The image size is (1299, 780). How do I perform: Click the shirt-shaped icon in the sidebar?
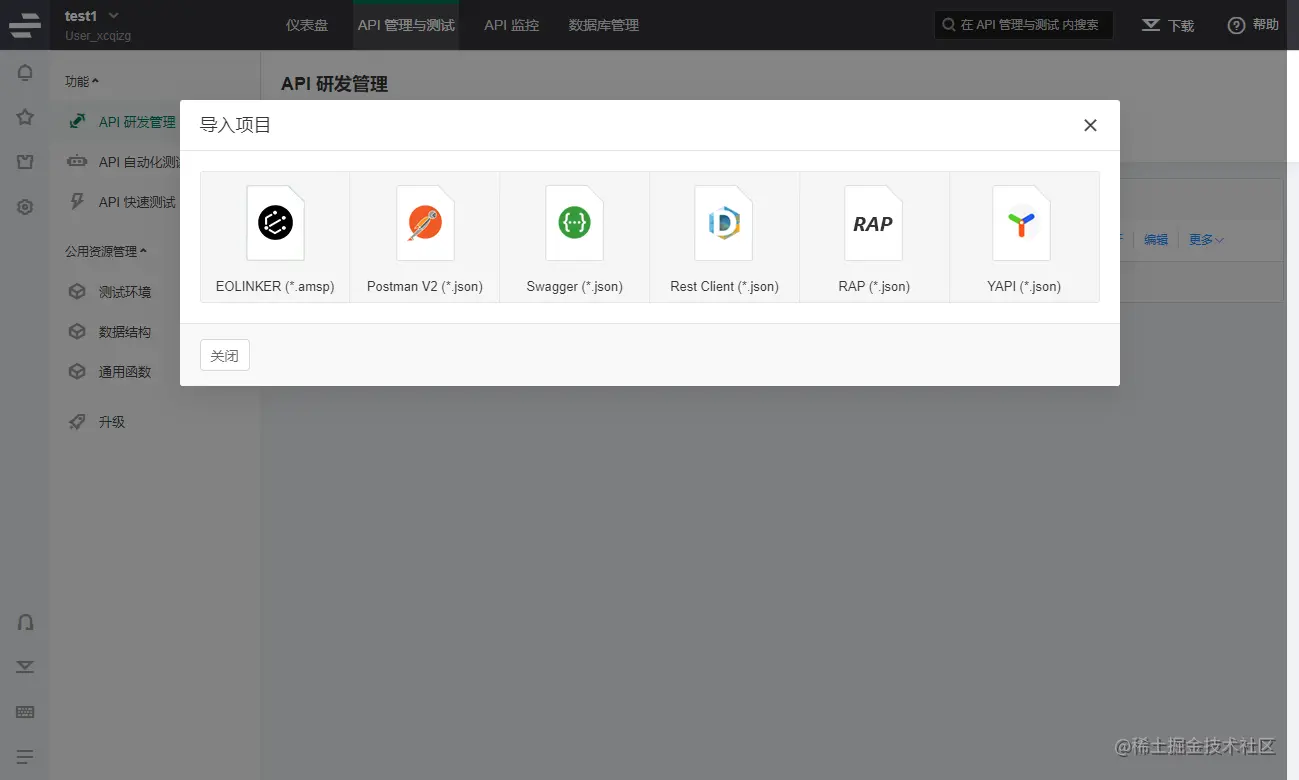click(25, 162)
